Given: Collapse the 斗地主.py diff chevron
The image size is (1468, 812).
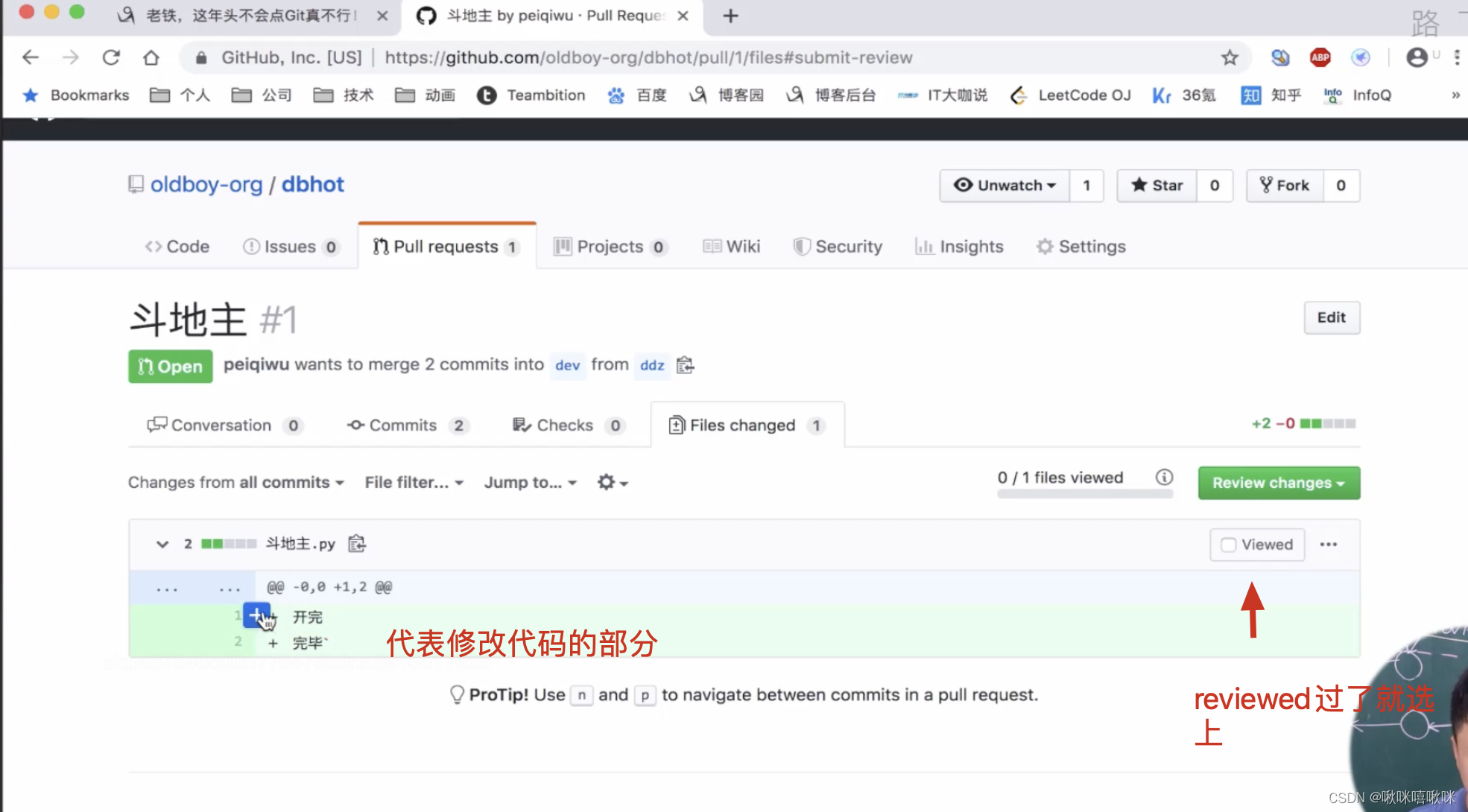Looking at the screenshot, I should 162,544.
